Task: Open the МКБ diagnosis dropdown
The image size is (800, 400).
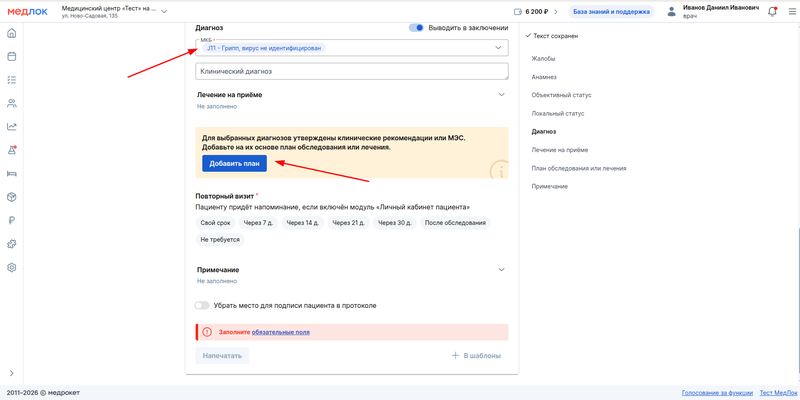Action: 498,48
